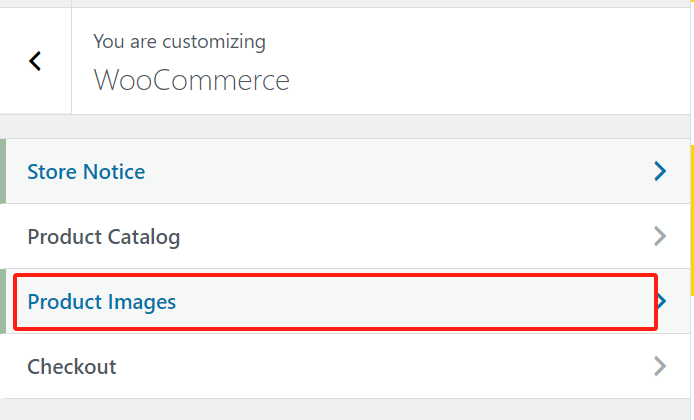Click the back arrow icon
694x420 pixels.
pyautogui.click(x=35, y=61)
